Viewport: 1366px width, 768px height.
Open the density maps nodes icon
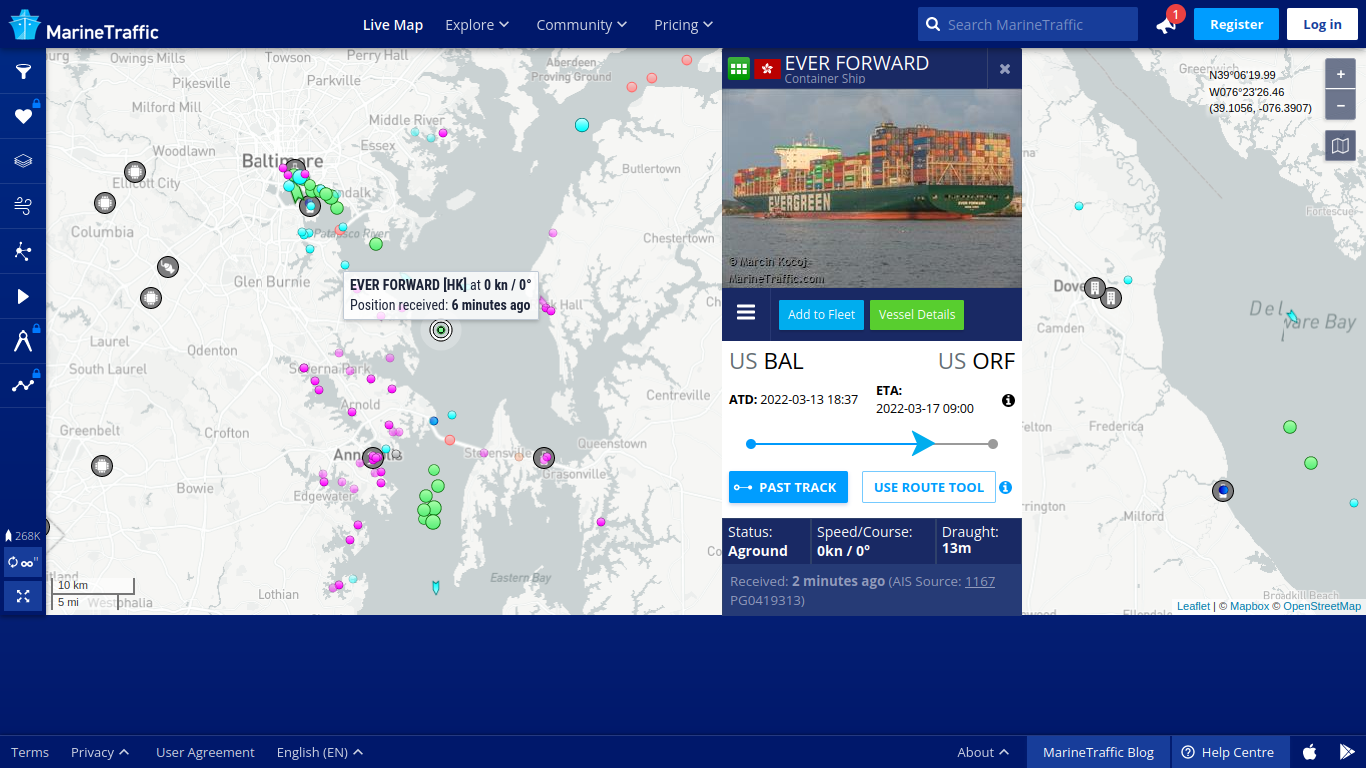coord(23,251)
